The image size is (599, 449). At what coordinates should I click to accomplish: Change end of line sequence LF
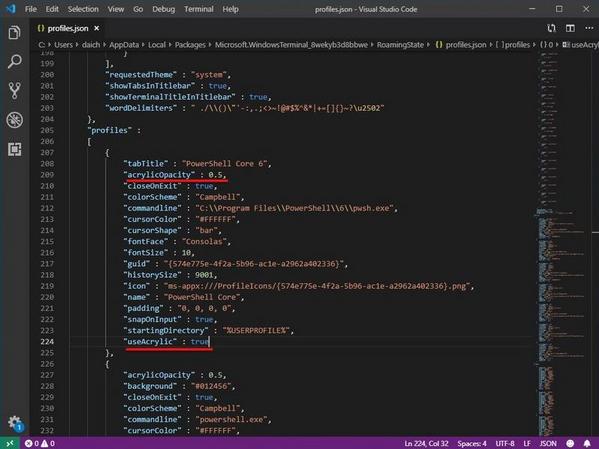pos(527,443)
